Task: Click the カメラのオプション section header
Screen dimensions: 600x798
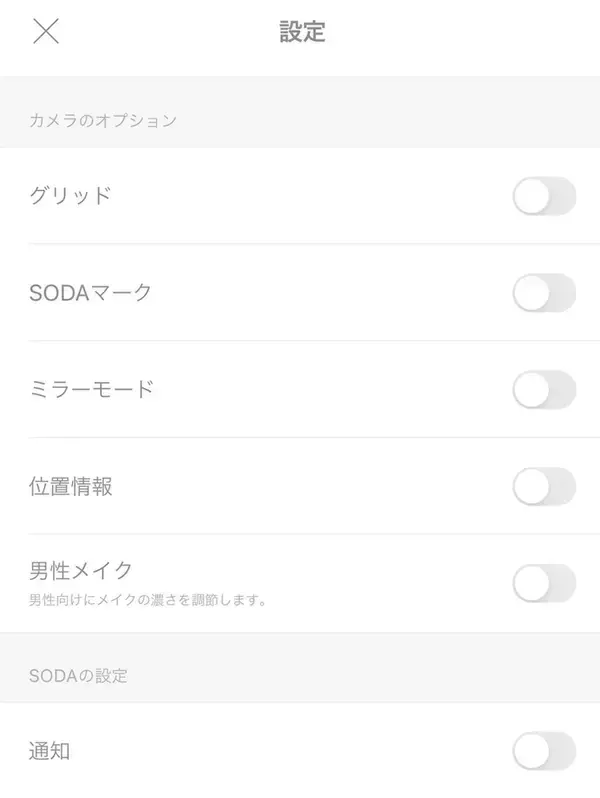Action: [103, 121]
